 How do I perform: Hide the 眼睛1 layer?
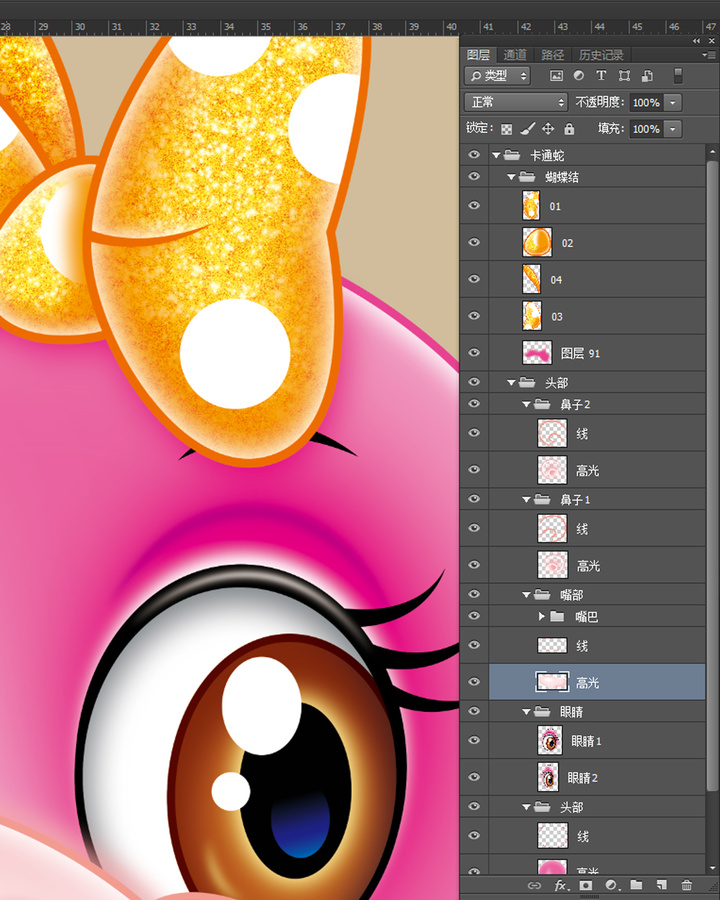coord(474,740)
